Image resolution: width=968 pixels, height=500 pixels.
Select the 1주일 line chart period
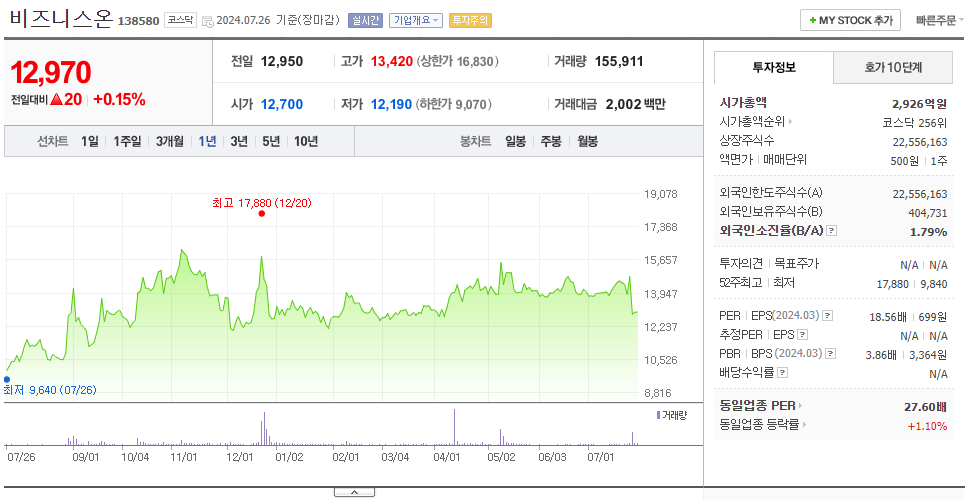click(x=127, y=141)
